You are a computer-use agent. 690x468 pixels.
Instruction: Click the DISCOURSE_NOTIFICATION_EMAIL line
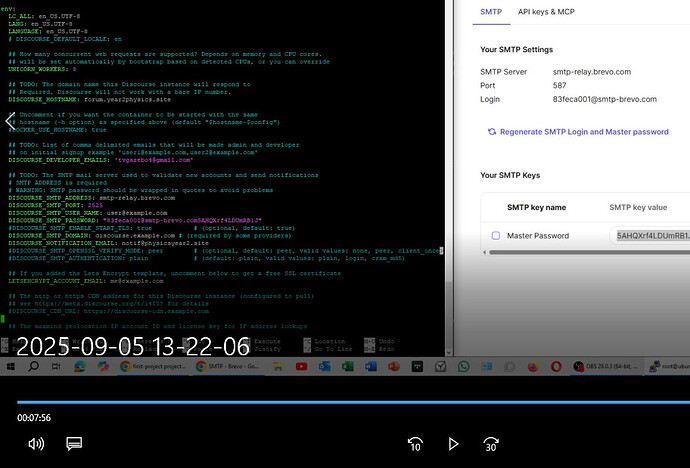pyautogui.click(x=108, y=243)
